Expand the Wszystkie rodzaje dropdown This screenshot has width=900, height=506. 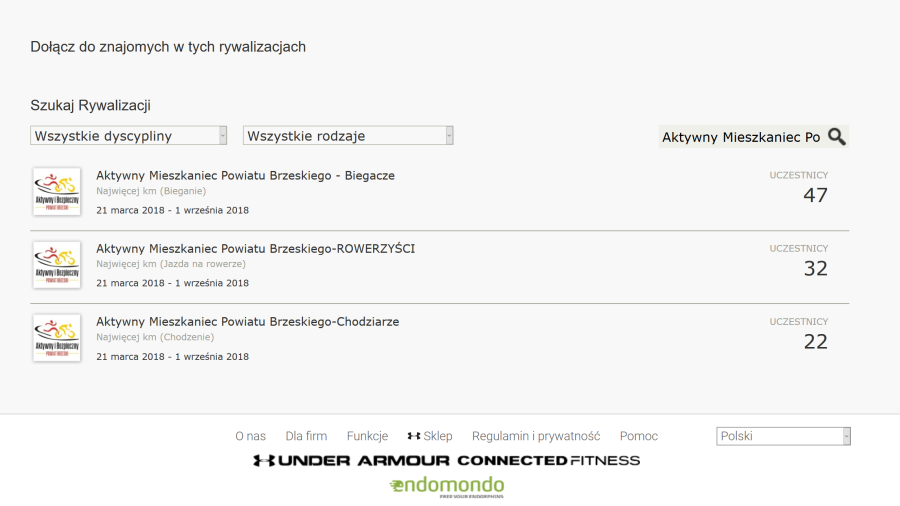tap(348, 136)
